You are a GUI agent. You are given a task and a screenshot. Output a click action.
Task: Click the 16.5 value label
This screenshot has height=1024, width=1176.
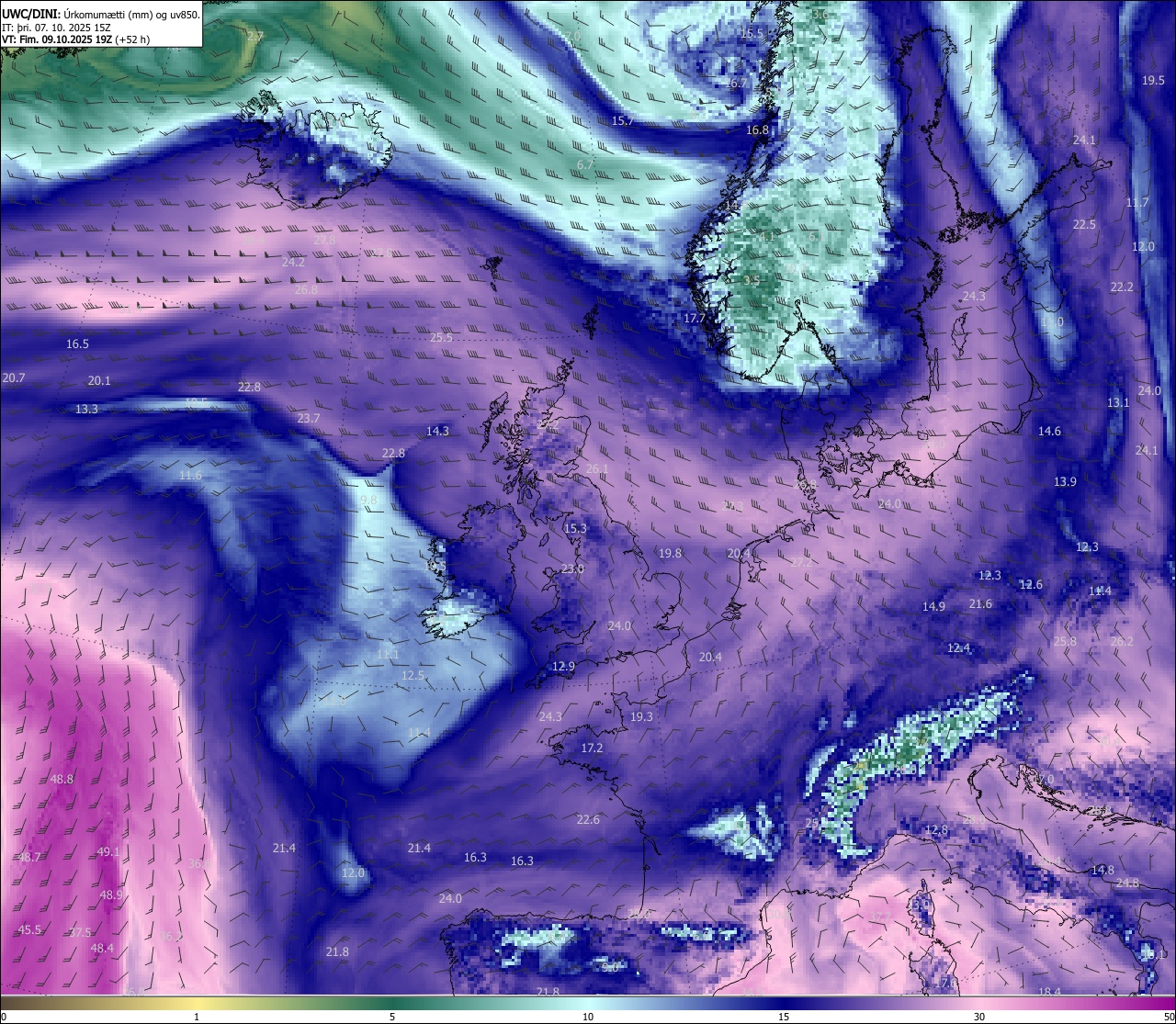tap(77, 344)
